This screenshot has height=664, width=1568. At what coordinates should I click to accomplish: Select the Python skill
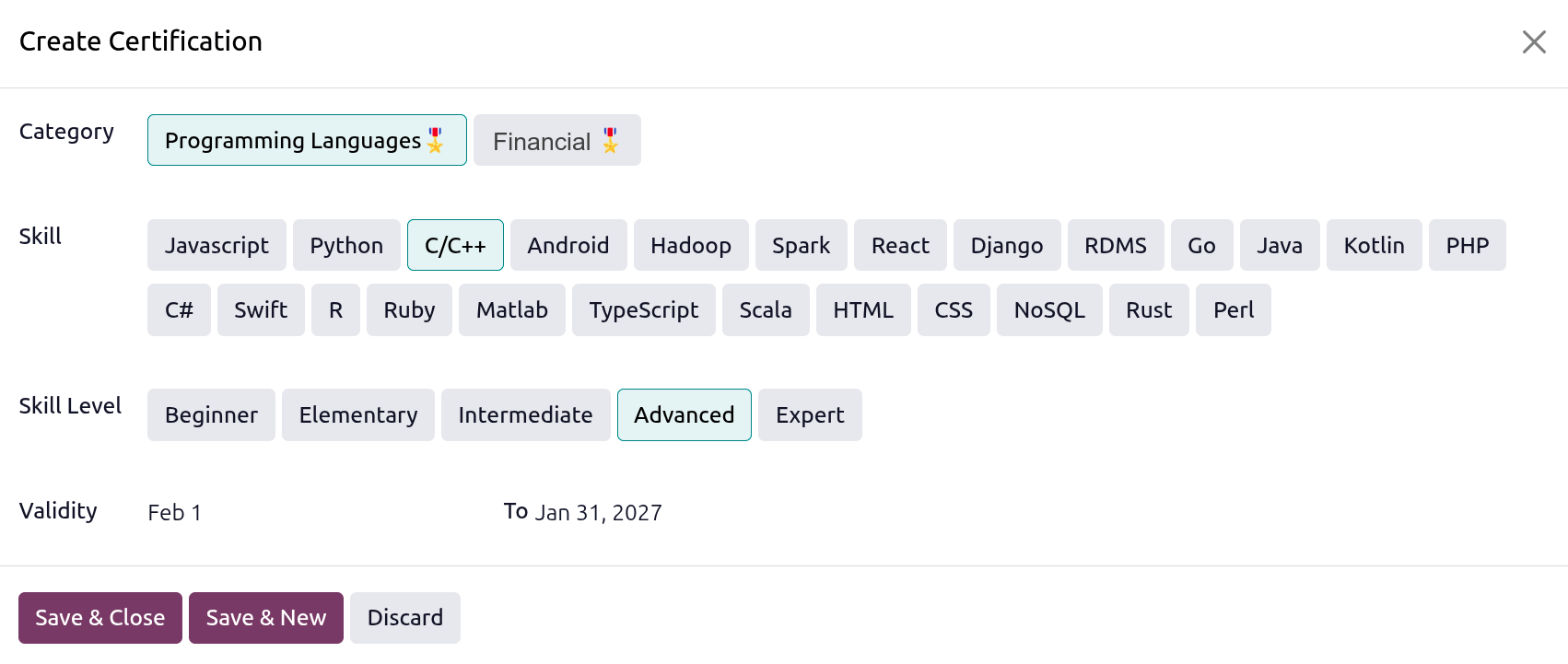point(346,245)
